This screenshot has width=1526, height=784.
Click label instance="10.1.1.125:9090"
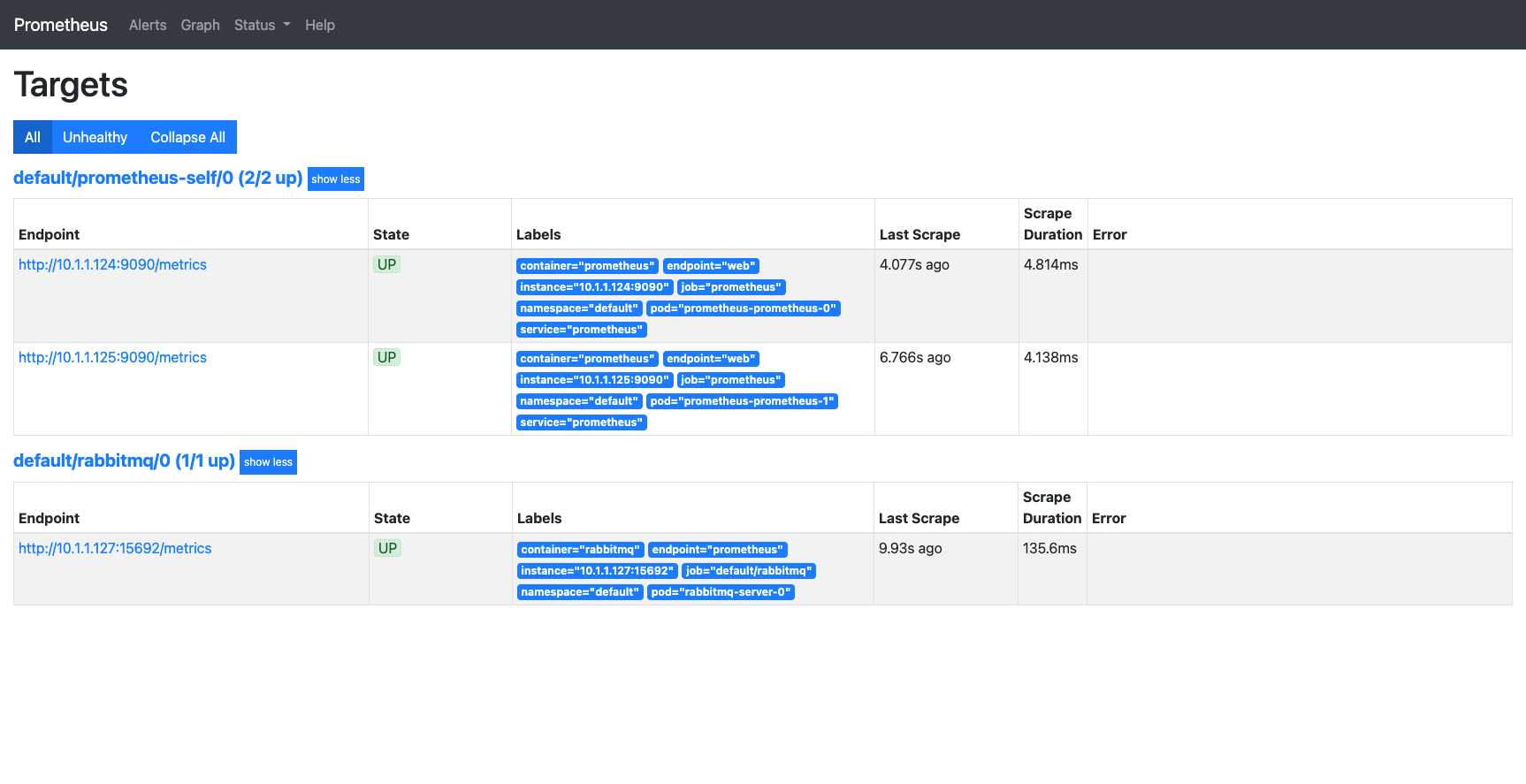coord(594,380)
